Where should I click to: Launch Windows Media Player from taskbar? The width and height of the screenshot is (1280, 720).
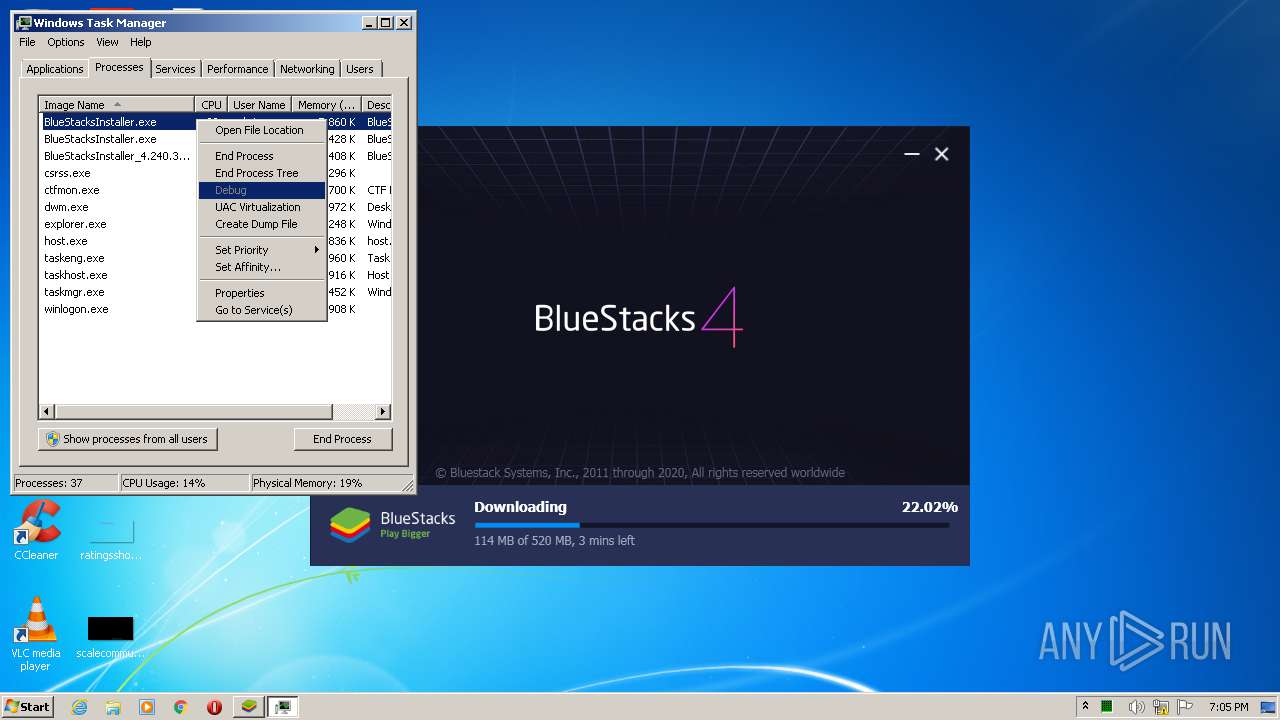coord(147,707)
